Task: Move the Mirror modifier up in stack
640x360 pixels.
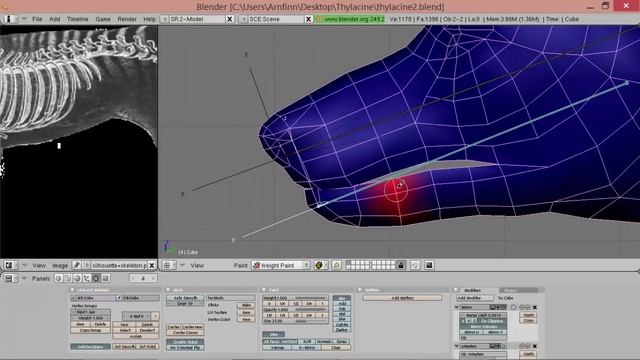Action: (x=522, y=307)
